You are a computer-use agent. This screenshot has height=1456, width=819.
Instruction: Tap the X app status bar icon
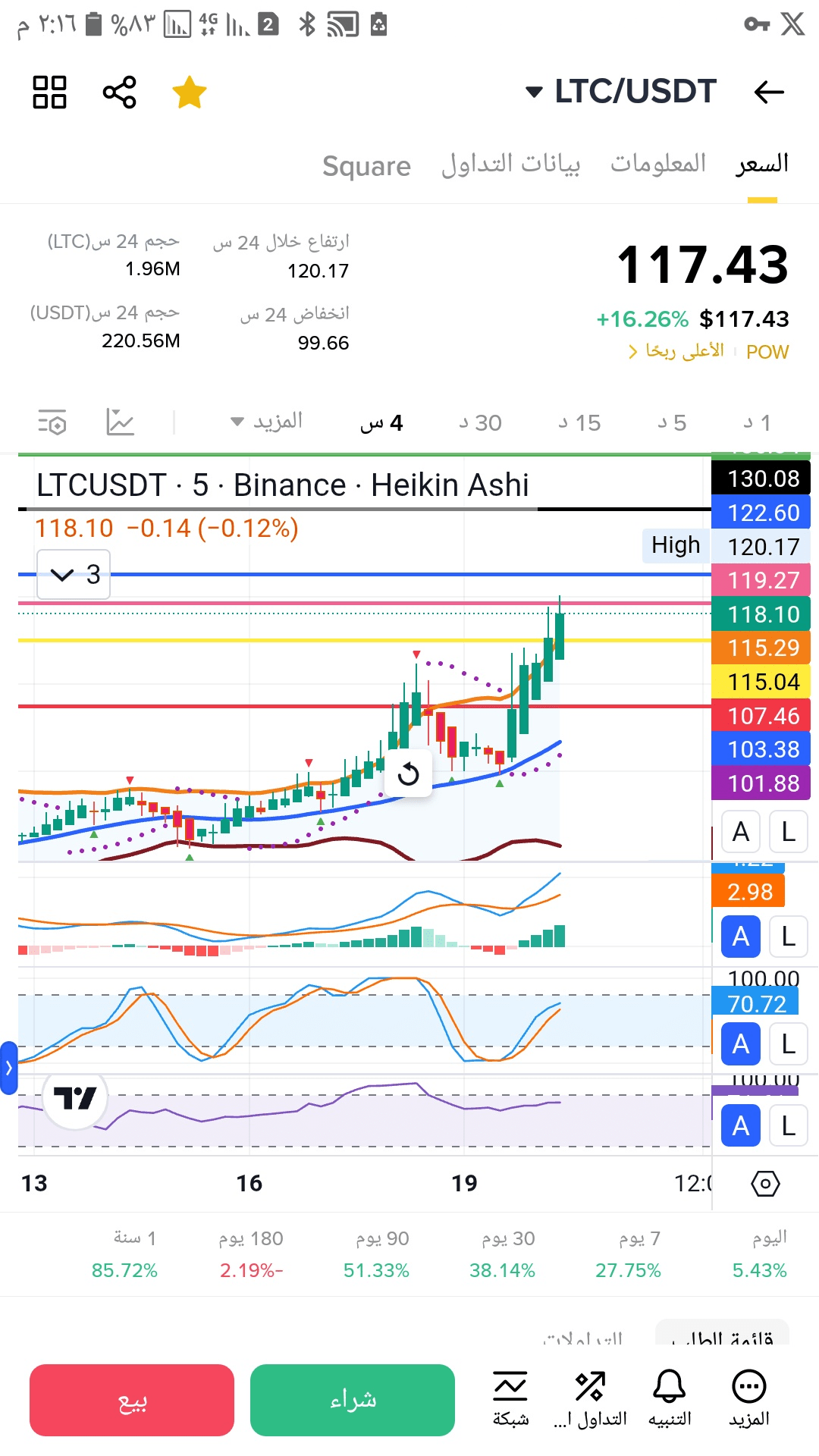(x=793, y=24)
